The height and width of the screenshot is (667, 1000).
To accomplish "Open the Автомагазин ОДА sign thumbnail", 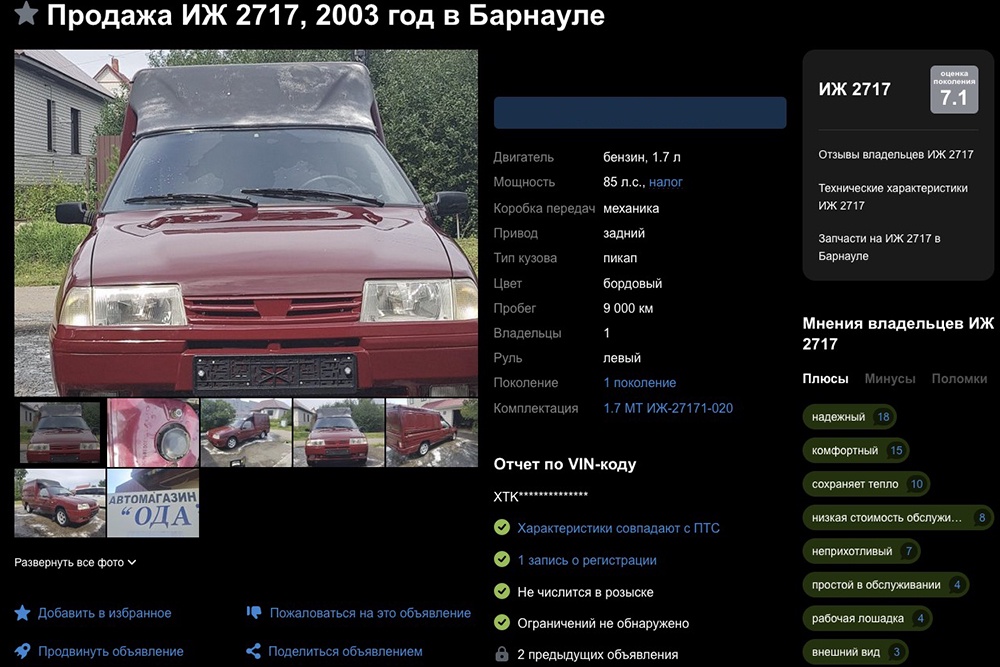I will click(153, 503).
